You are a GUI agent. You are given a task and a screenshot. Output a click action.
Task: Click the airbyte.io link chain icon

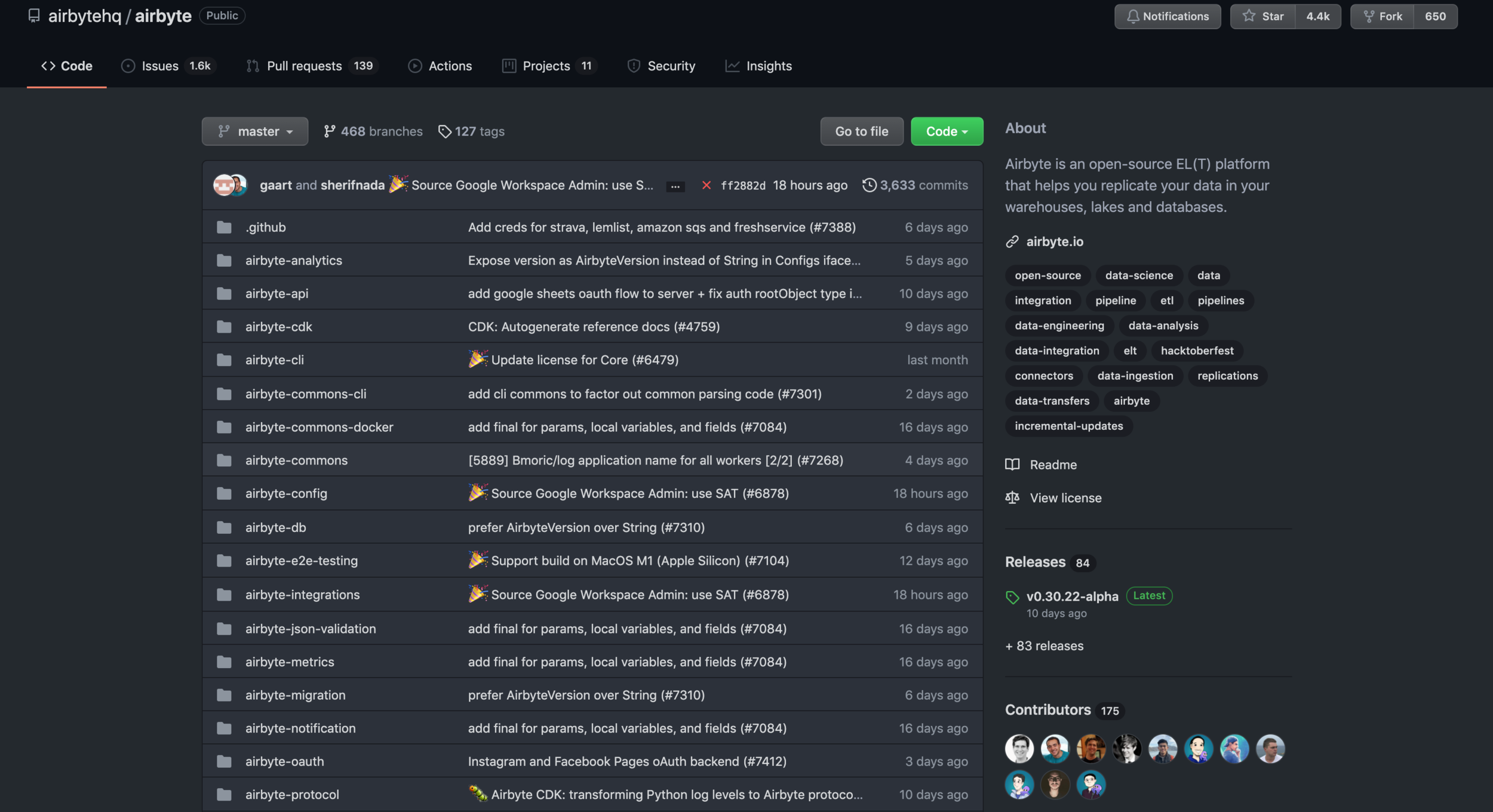[x=1012, y=241]
